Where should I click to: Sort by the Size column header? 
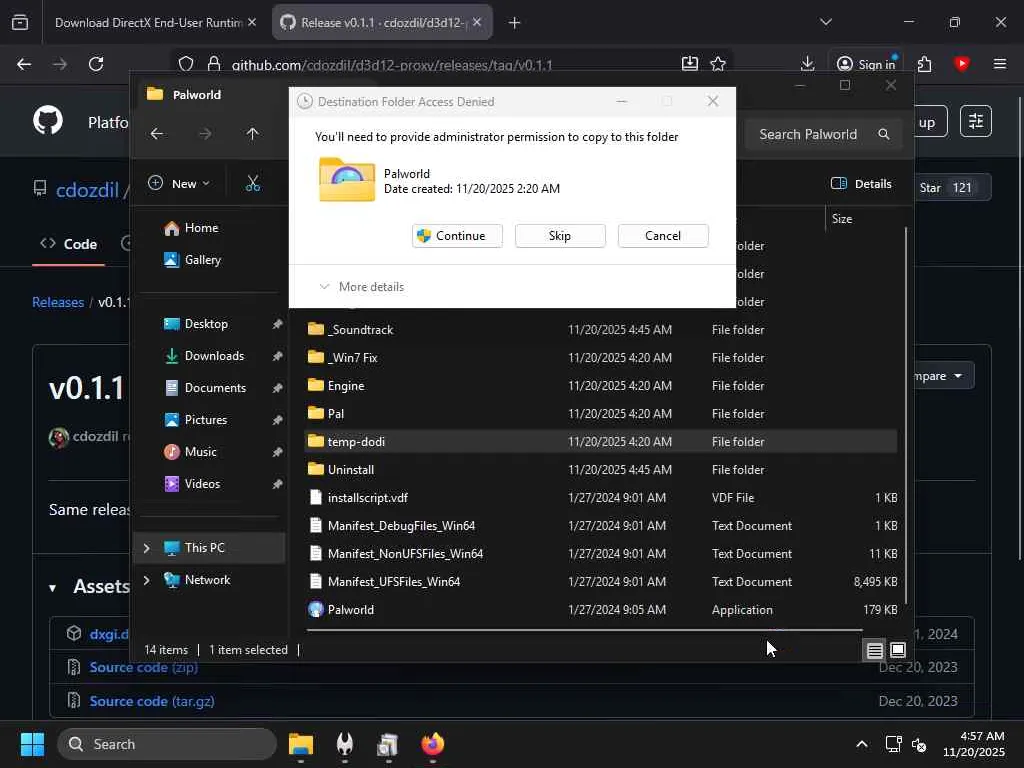[842, 219]
